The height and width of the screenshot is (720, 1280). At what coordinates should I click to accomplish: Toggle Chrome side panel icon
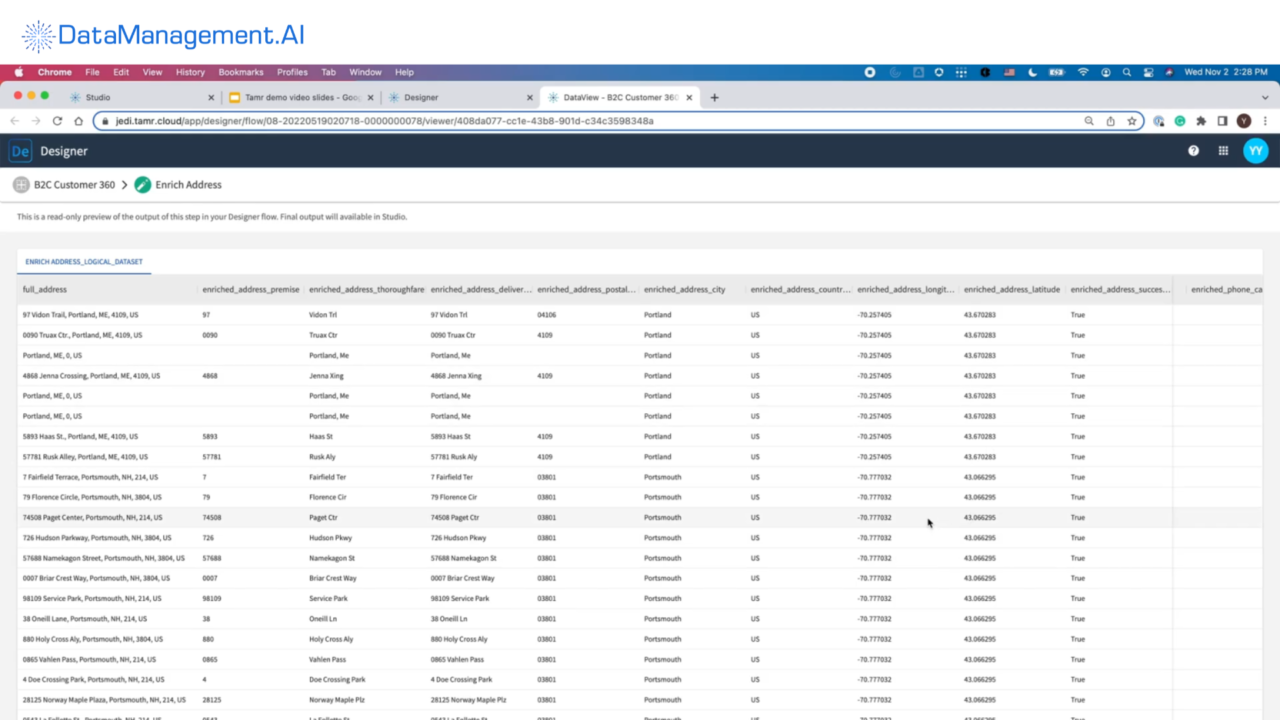[x=1222, y=121]
